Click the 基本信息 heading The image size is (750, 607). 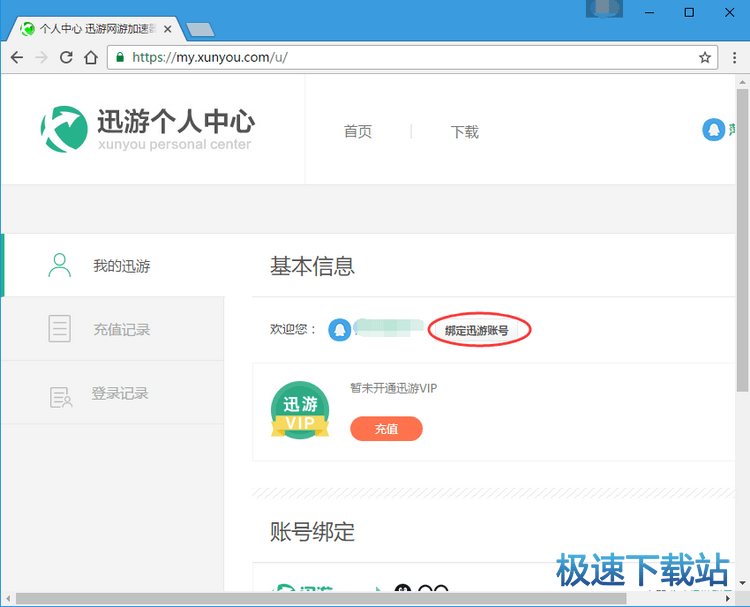(312, 266)
